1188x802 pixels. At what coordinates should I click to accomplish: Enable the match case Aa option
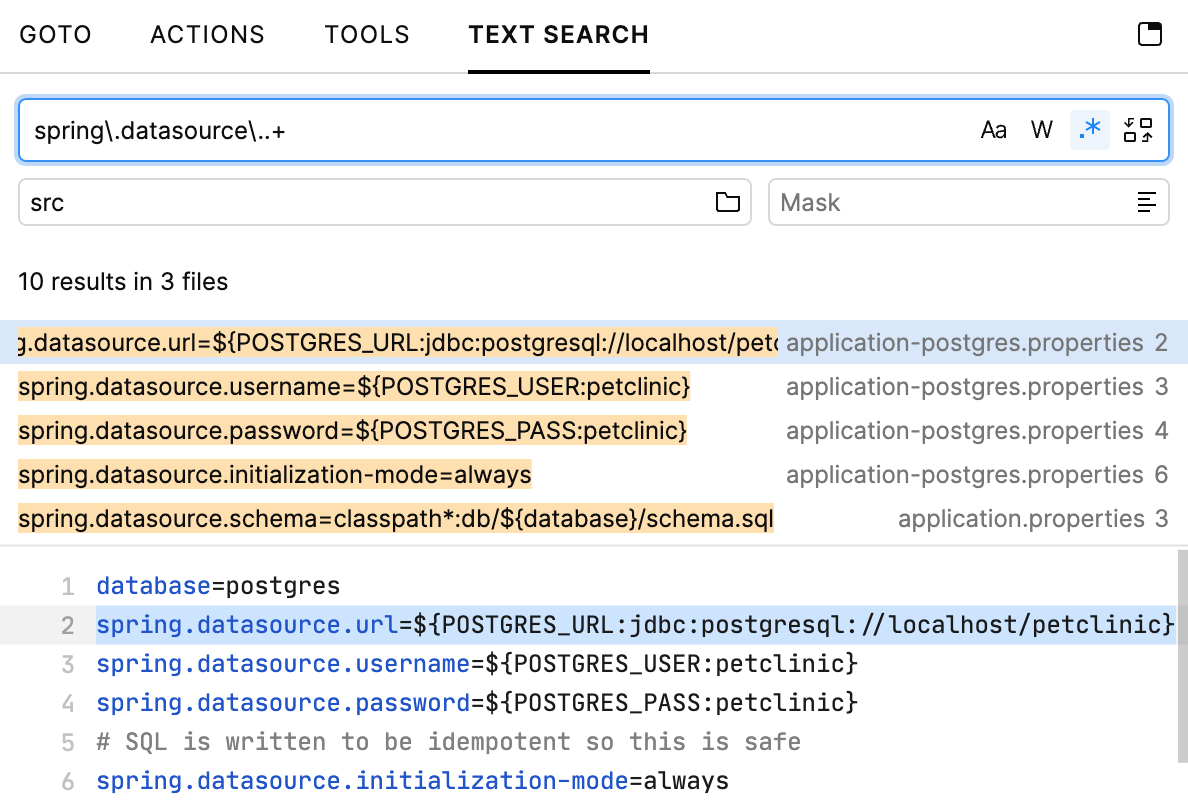[x=993, y=129]
